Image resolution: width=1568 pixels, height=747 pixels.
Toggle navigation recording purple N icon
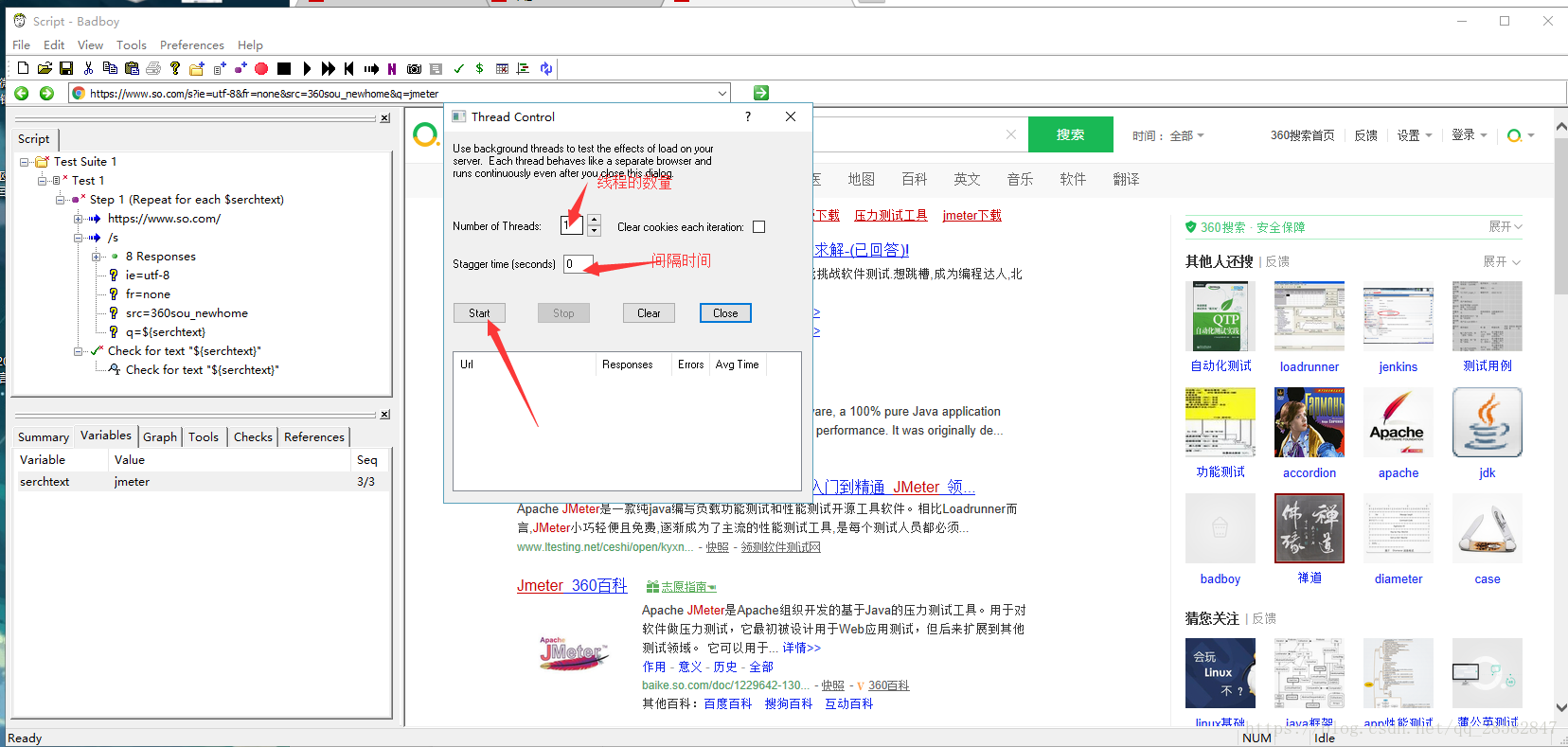(x=392, y=68)
